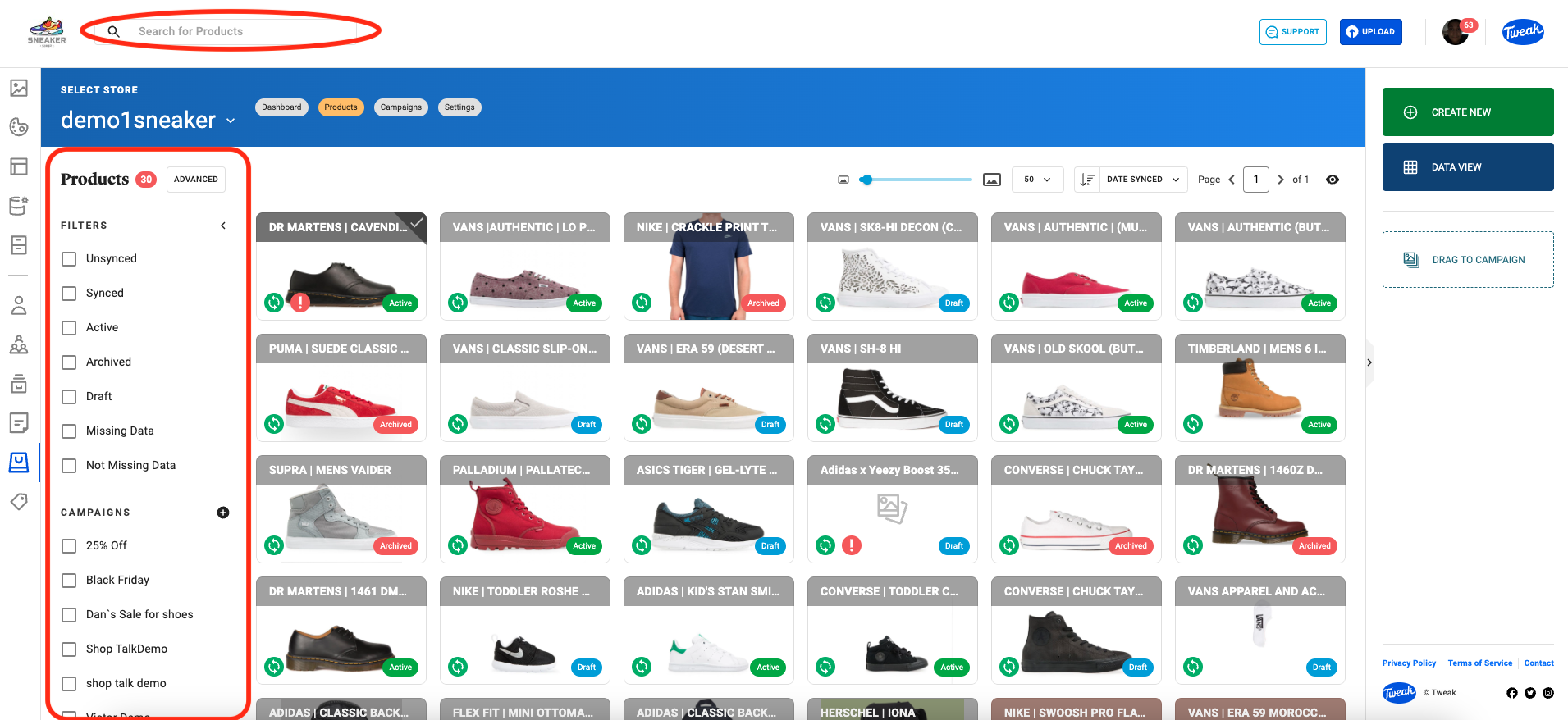Open the Nike Crackle Print T product card

[x=709, y=266]
